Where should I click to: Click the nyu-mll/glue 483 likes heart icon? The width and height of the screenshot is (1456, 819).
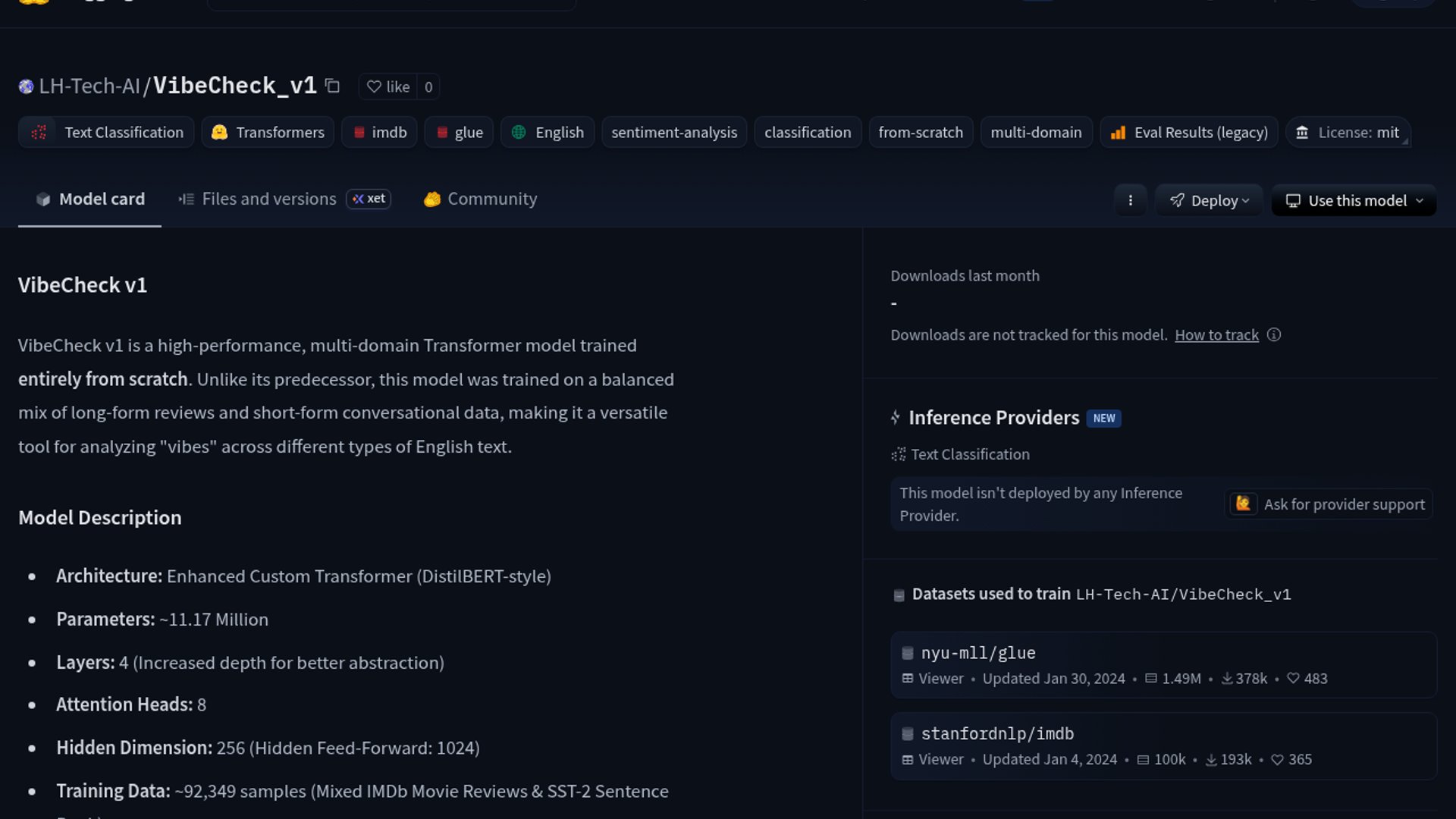point(1294,678)
